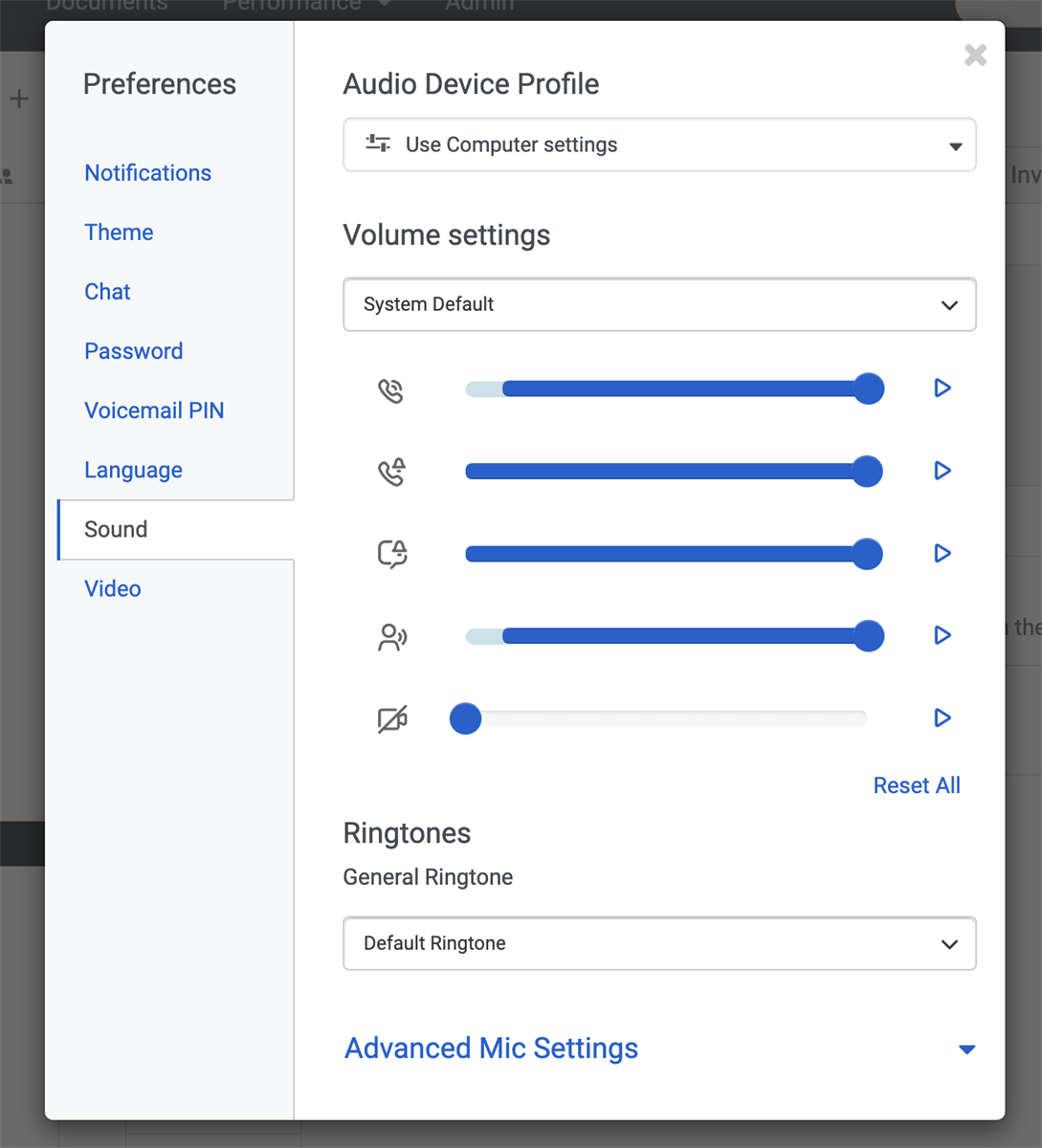Expand Advanced Mic Settings section

[659, 1049]
